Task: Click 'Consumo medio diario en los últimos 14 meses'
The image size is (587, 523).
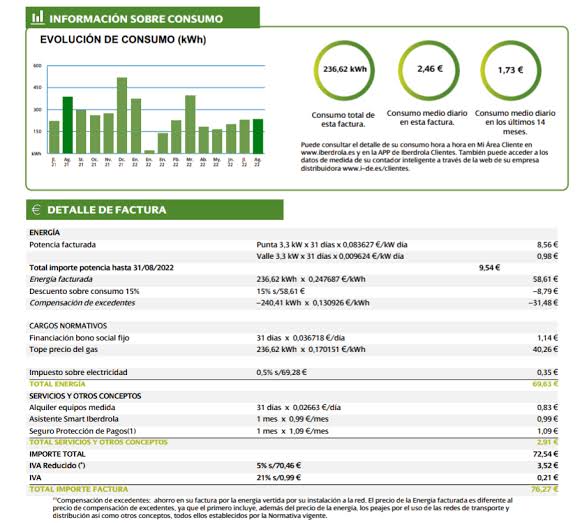Action: click(x=515, y=122)
